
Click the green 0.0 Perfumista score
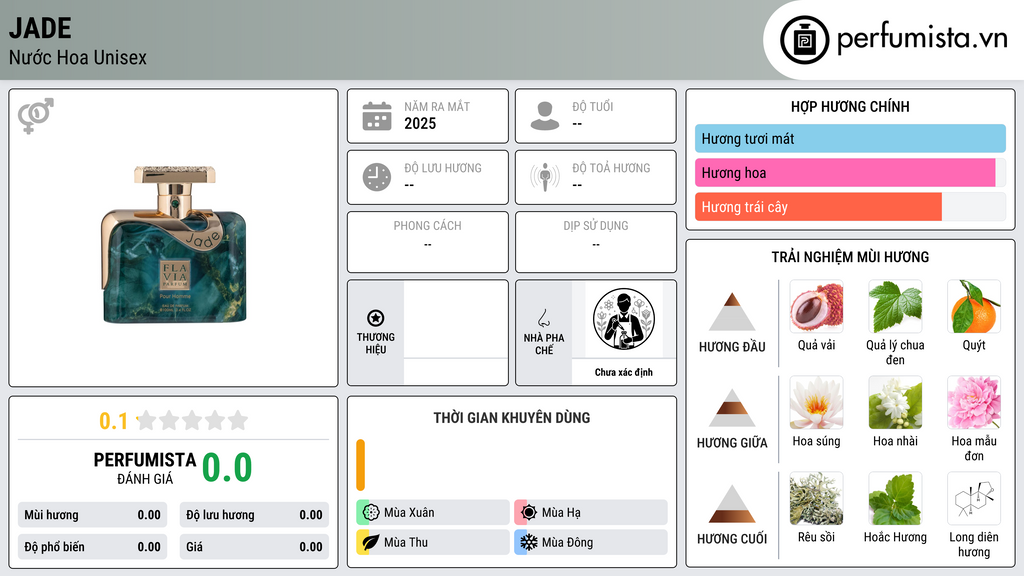[227, 468]
